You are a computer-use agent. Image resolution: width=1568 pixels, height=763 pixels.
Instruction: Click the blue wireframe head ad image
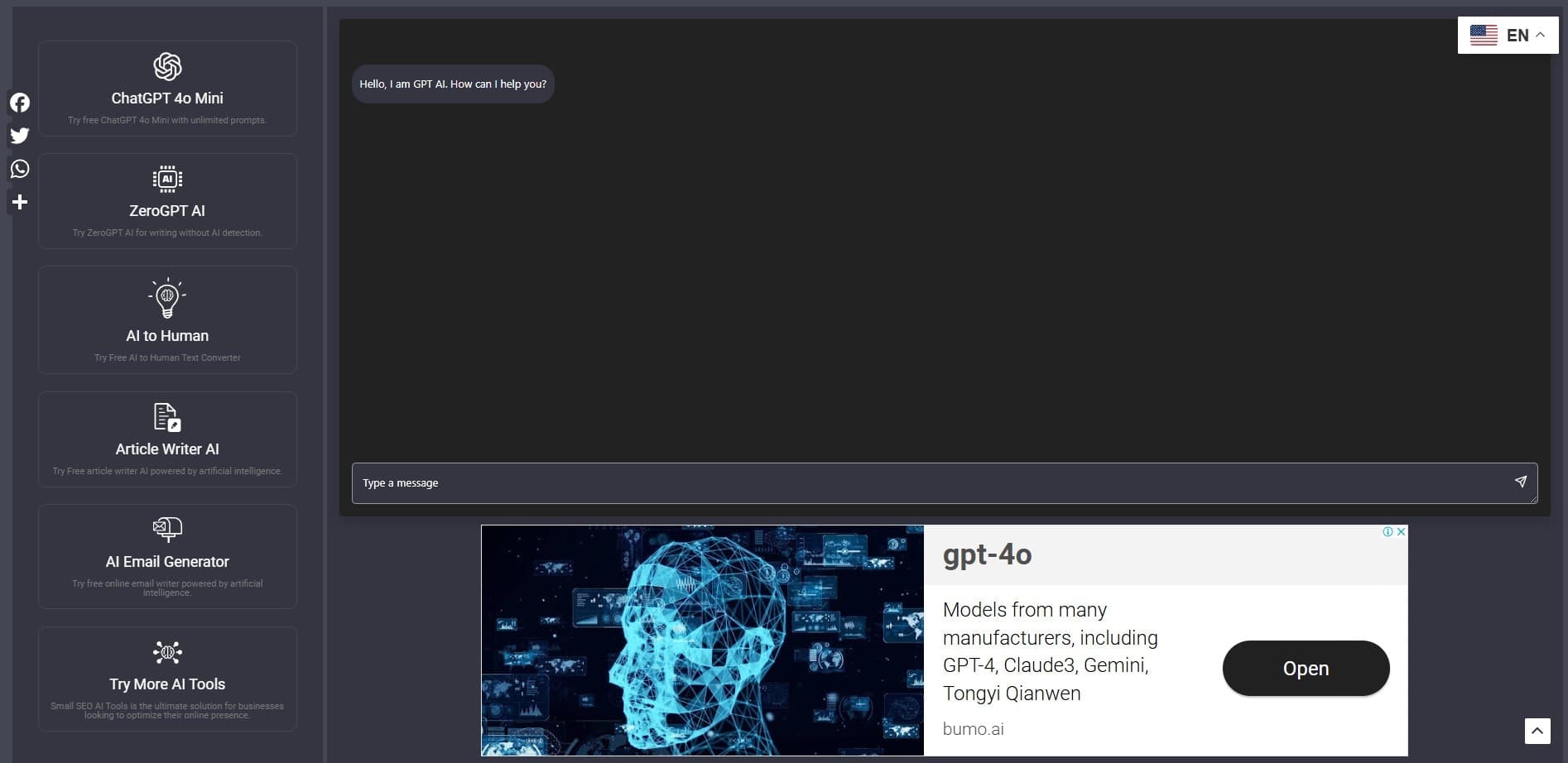tap(702, 641)
